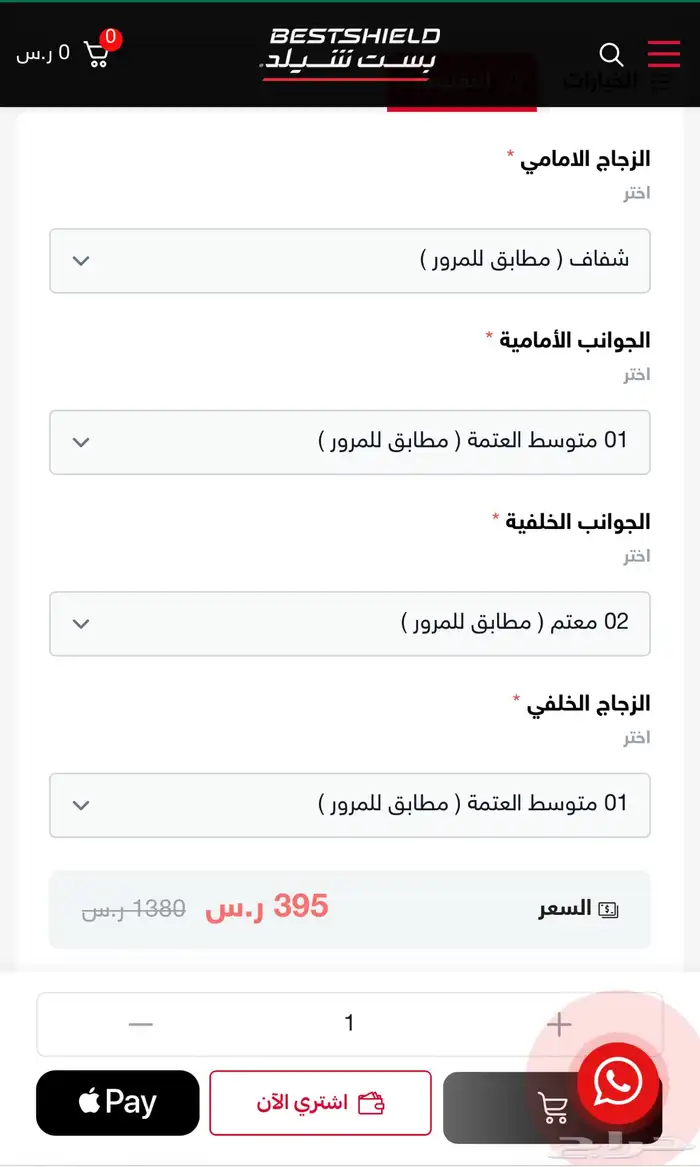Click the BestShield logo

[x=351, y=52]
